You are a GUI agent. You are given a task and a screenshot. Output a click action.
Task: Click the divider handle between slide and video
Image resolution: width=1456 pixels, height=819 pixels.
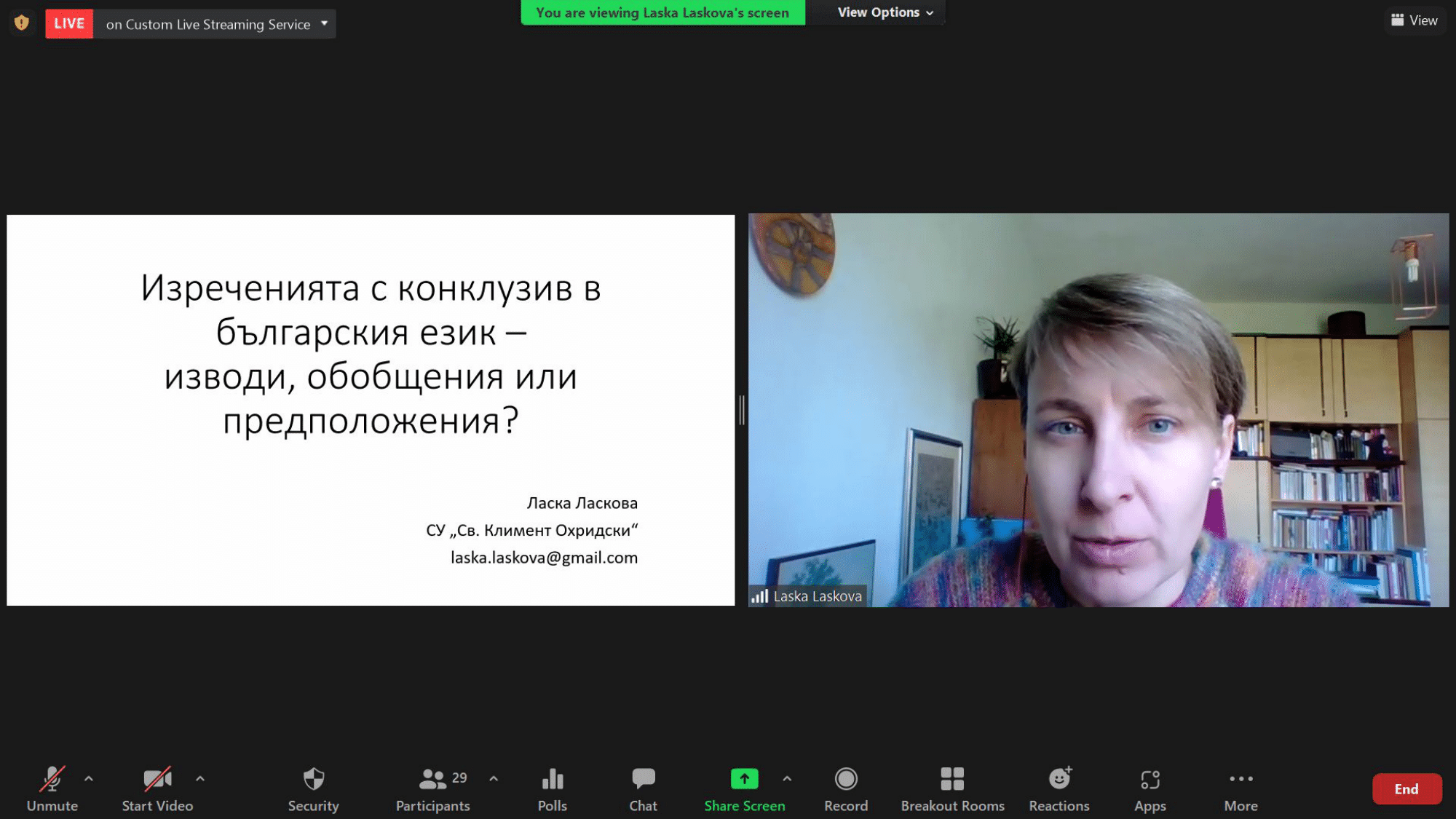(741, 410)
